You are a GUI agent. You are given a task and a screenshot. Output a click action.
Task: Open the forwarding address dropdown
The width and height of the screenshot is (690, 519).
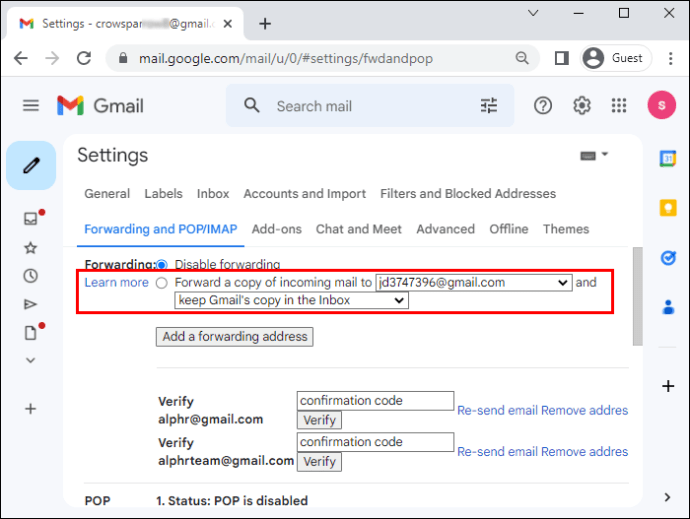tap(474, 283)
